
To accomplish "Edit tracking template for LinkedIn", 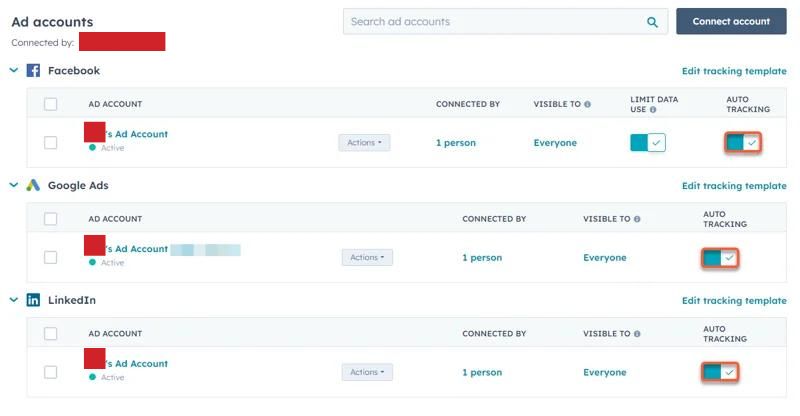I will tap(734, 301).
